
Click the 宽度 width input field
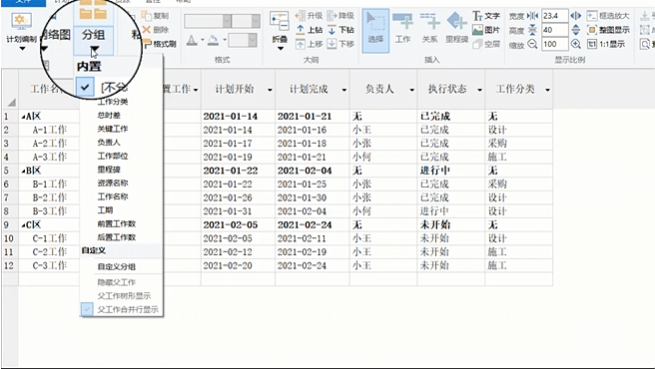point(555,16)
